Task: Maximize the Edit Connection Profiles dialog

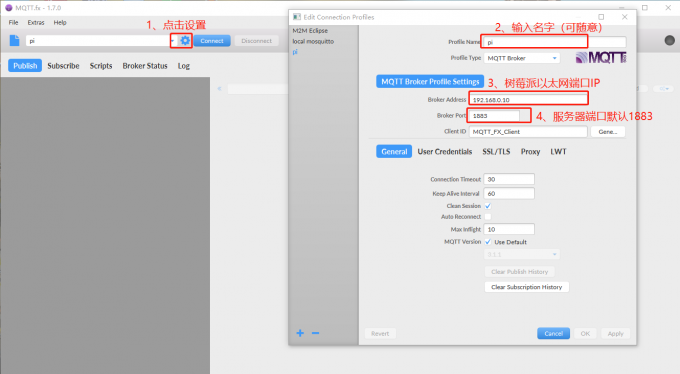Action: [601, 17]
